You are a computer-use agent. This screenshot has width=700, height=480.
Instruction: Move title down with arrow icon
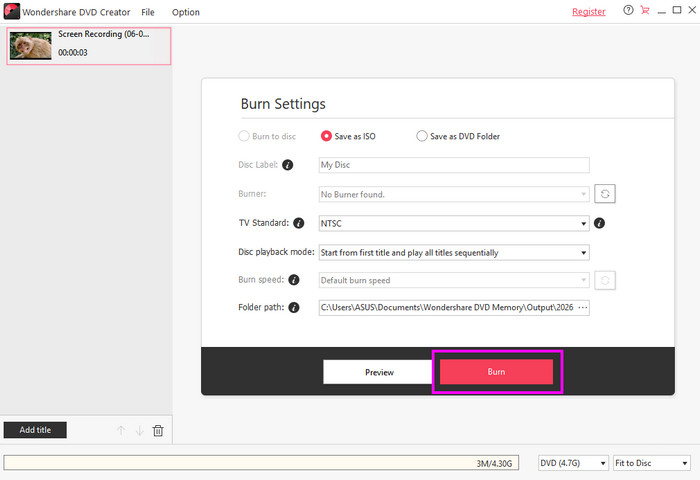point(140,430)
